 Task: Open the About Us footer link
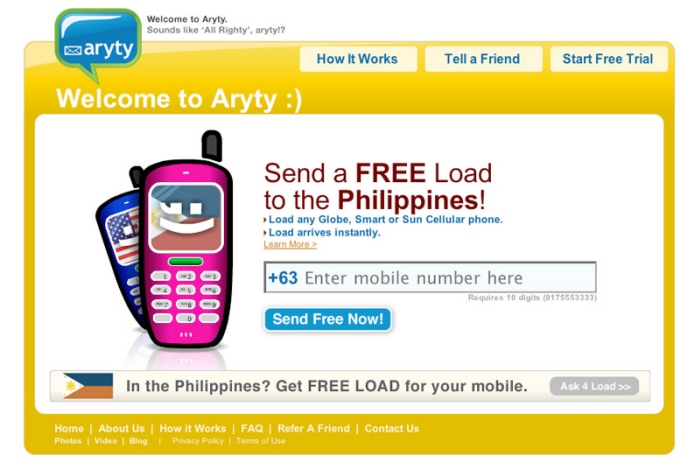[121, 428]
